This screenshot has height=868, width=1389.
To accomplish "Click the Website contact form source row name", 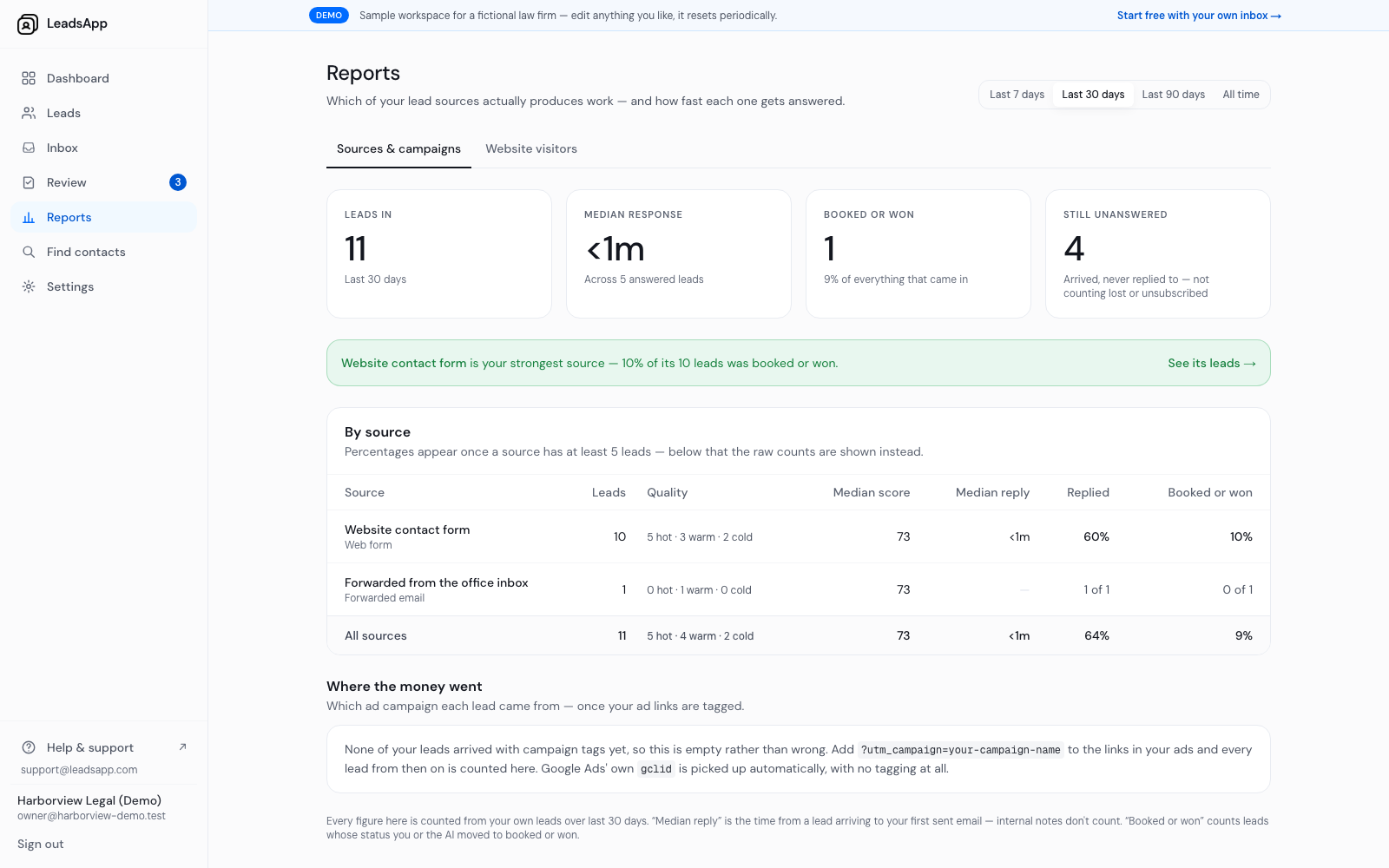I will click(407, 529).
